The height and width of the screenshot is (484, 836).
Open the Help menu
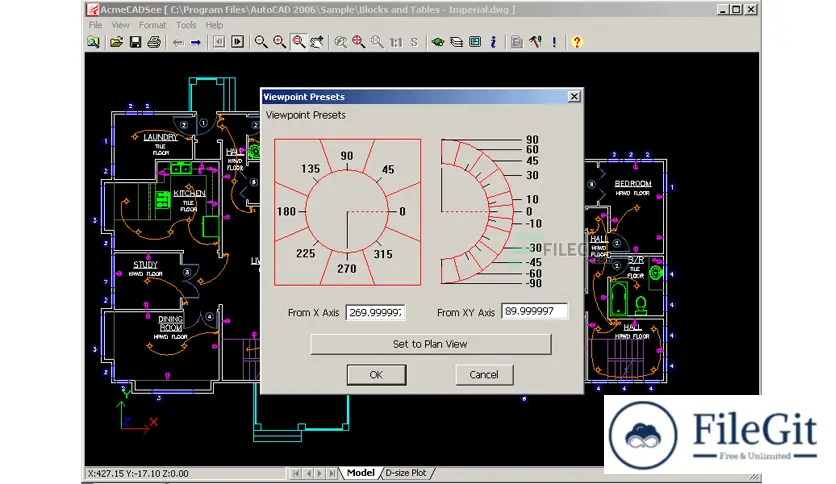coord(214,25)
